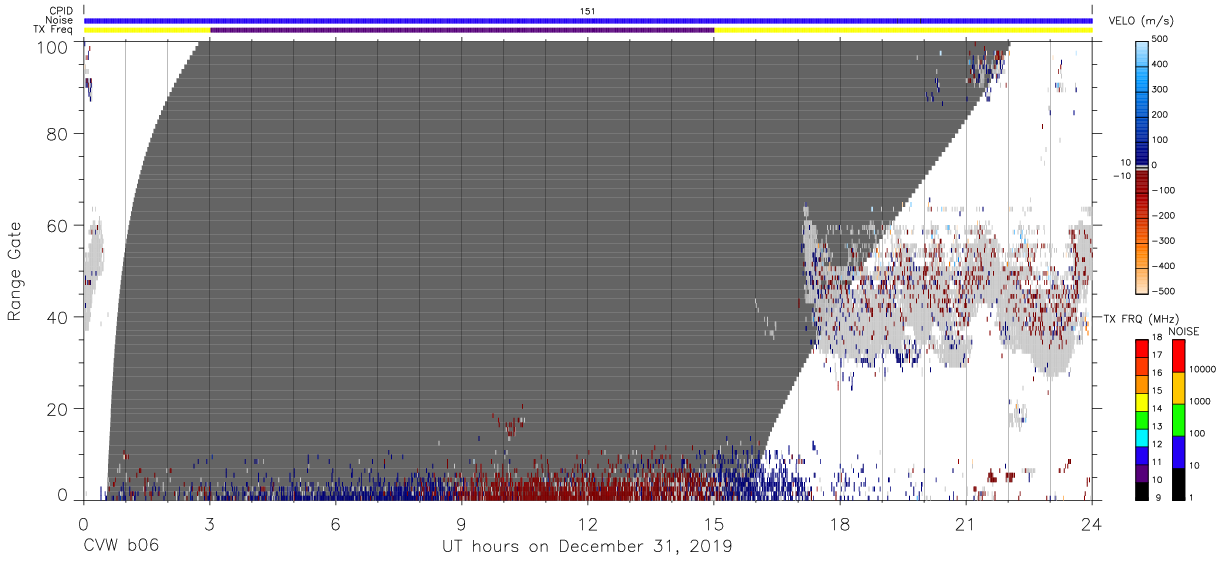The height and width of the screenshot is (567, 1228).
Task: Click x-axis tick label 21
Action: [966, 524]
